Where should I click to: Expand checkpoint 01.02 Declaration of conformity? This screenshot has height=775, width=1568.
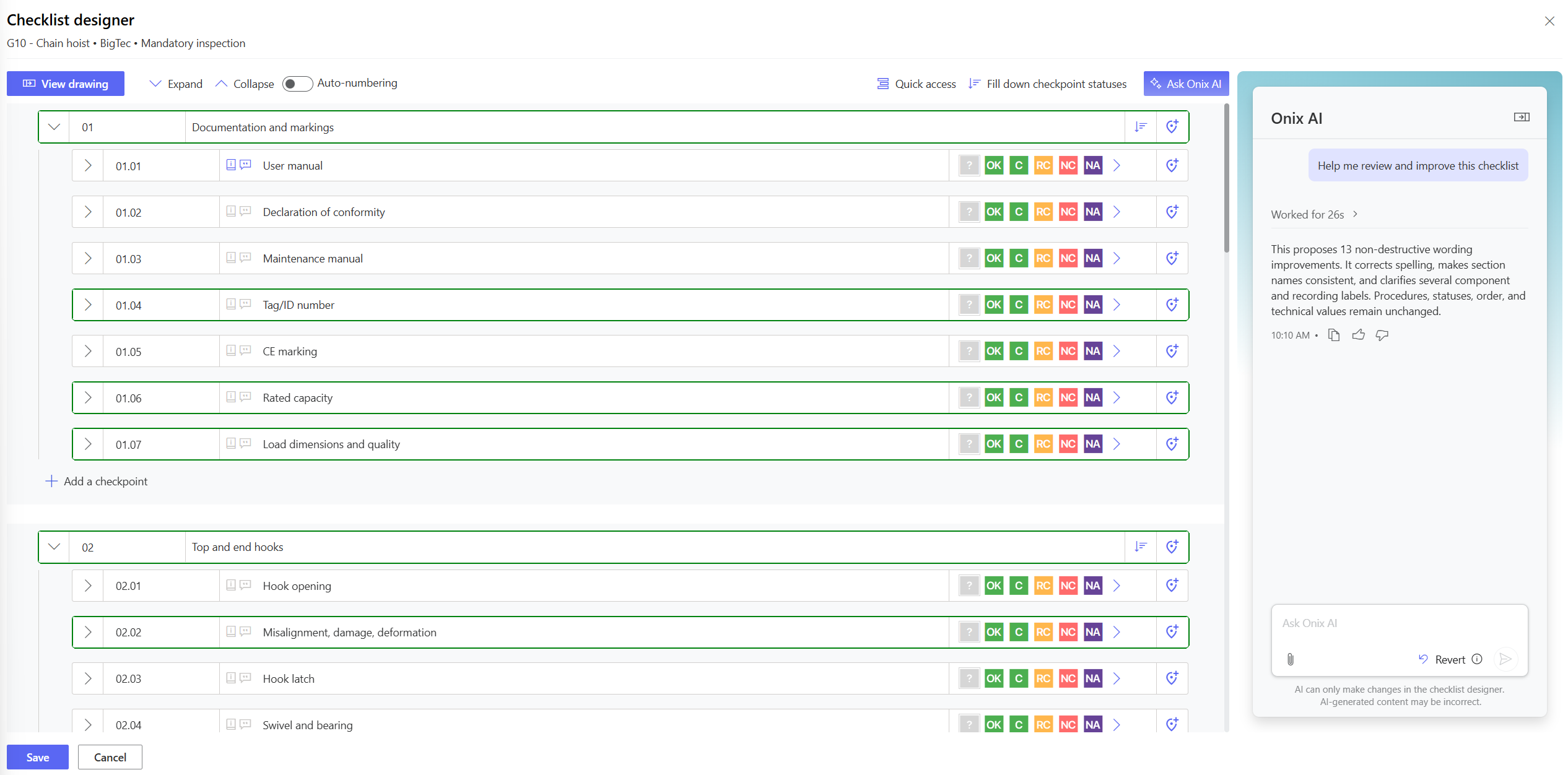88,212
